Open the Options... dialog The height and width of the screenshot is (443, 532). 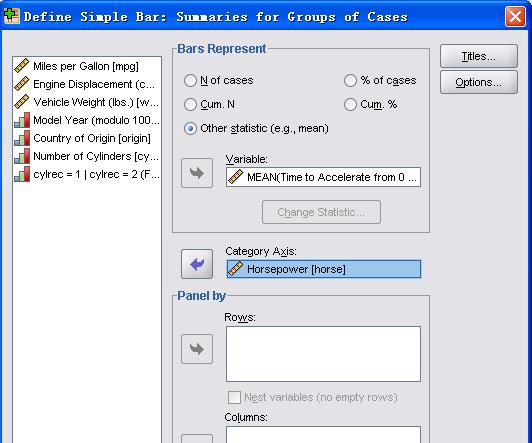(x=479, y=82)
